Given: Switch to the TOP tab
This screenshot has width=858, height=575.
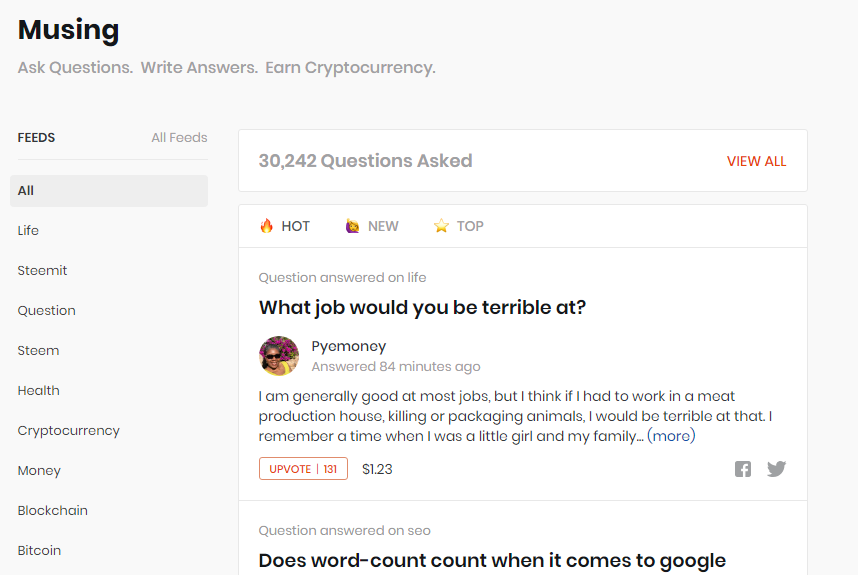Looking at the screenshot, I should point(469,226).
